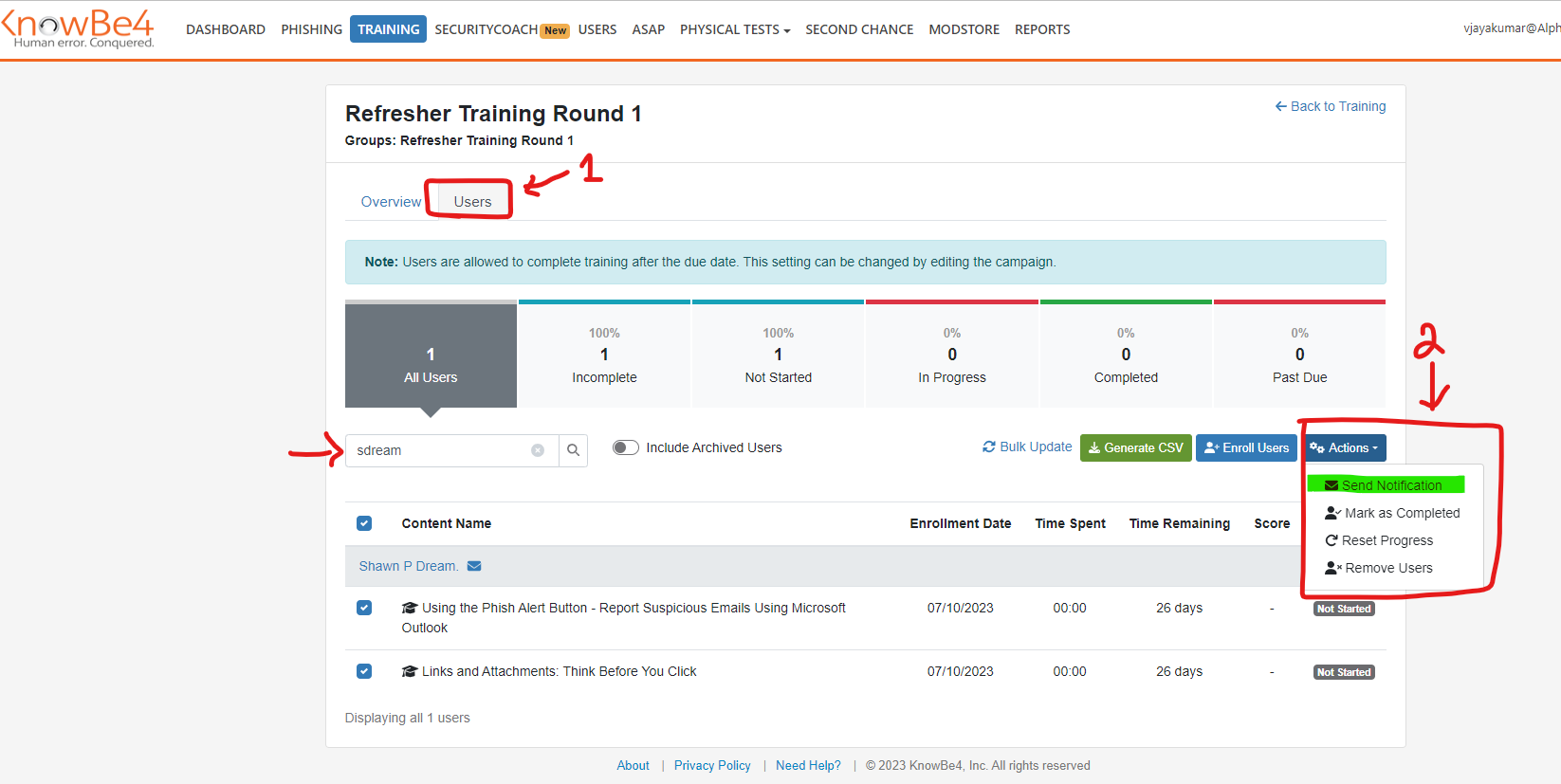Click the search magnifier icon button
The height and width of the screenshot is (784, 1561).
click(573, 450)
